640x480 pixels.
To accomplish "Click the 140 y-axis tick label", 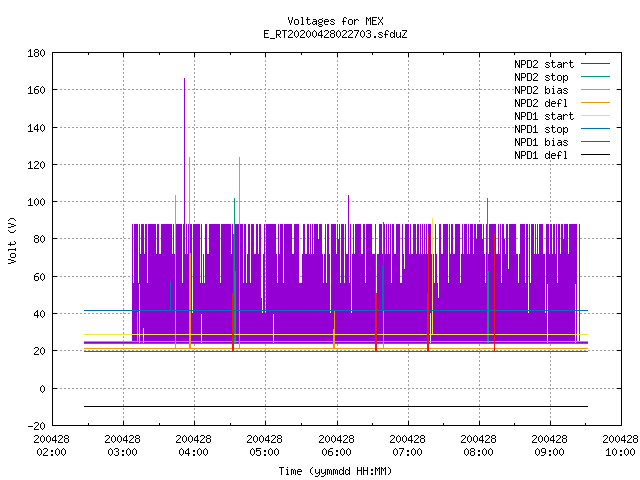I will 36,128.
